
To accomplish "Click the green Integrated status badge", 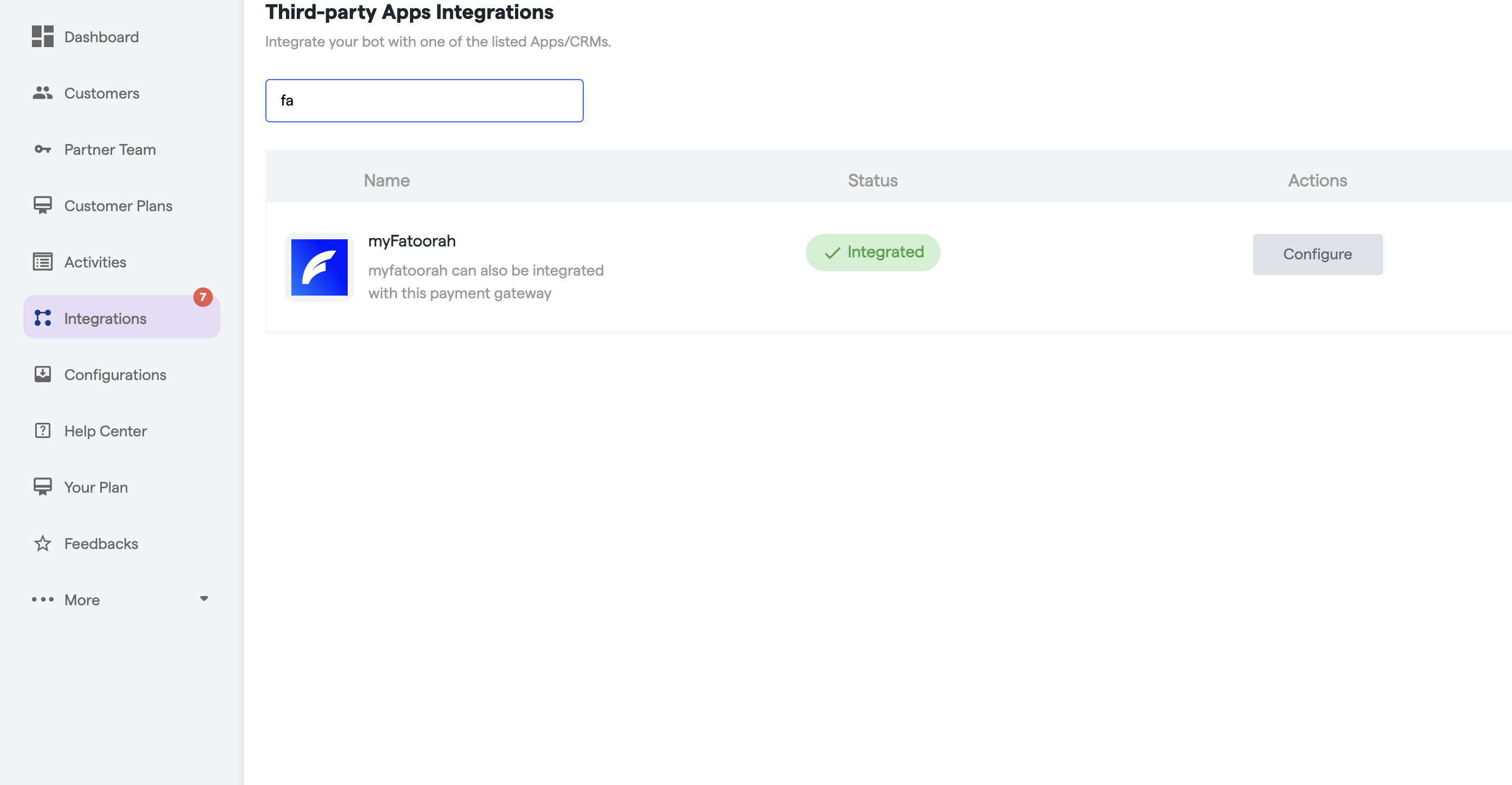I will [872, 252].
